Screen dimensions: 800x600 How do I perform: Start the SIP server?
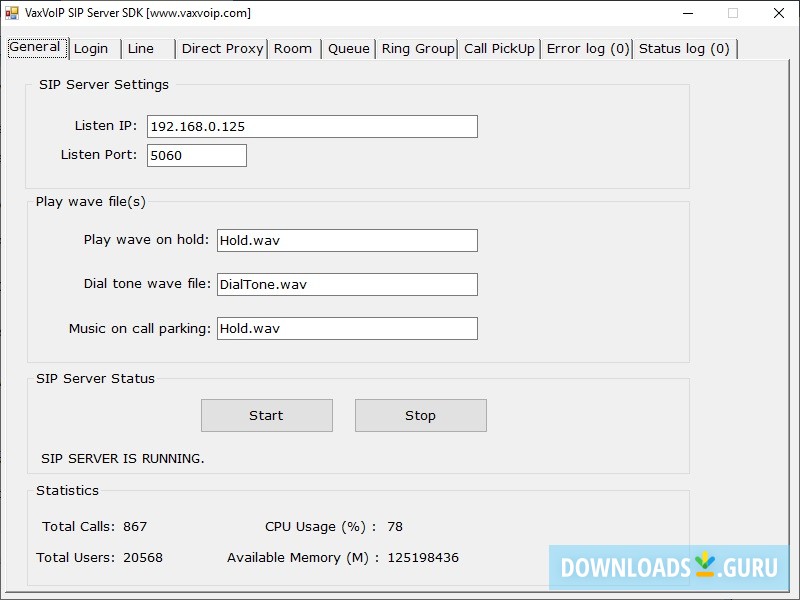267,415
